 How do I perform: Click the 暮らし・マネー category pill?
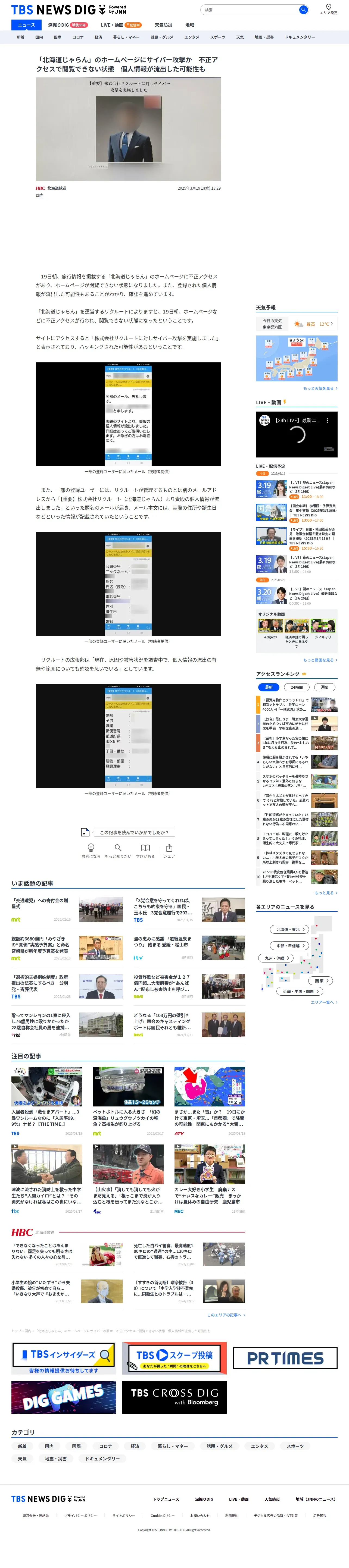tap(173, 1446)
